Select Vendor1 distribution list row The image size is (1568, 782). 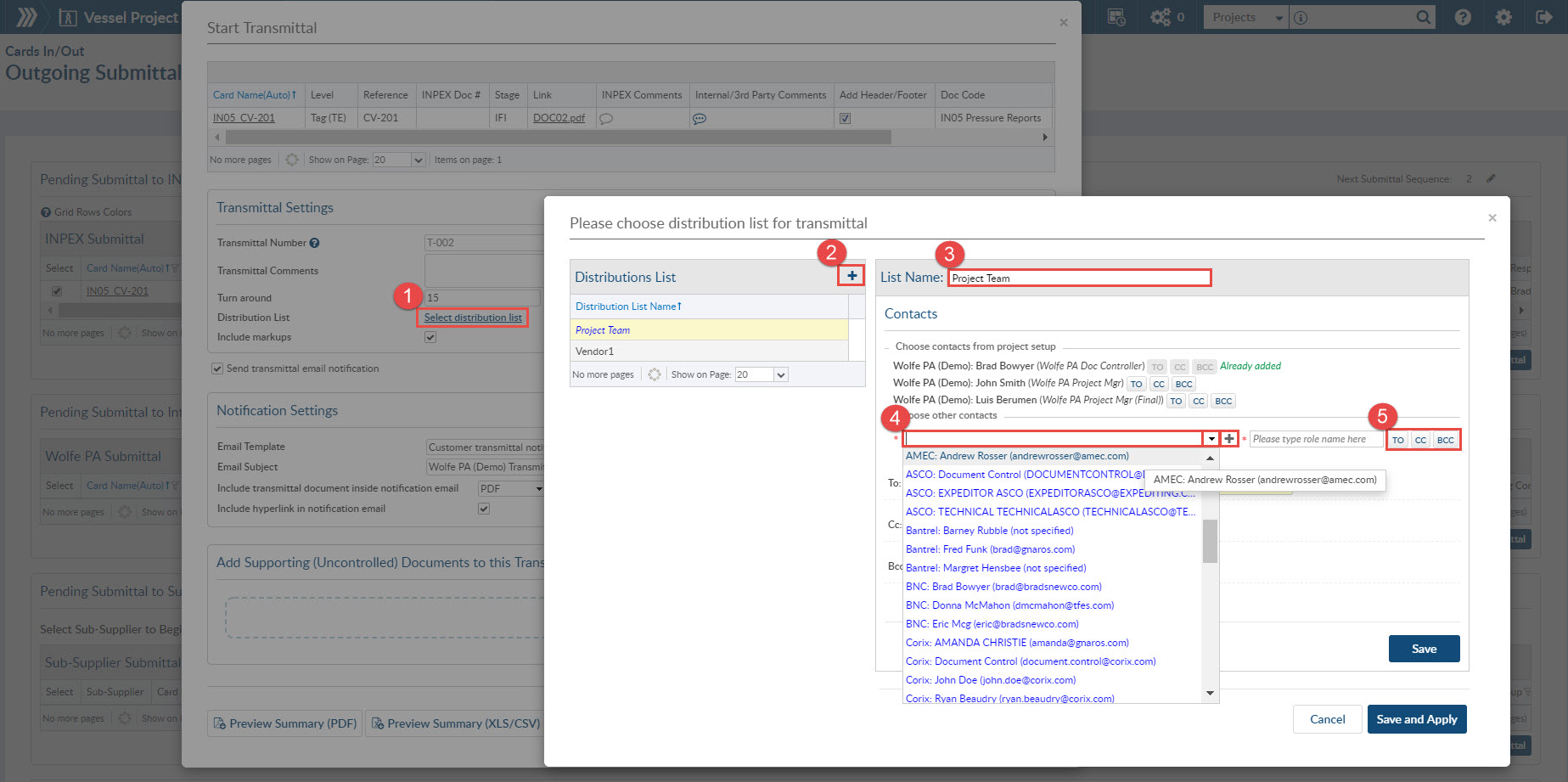709,352
